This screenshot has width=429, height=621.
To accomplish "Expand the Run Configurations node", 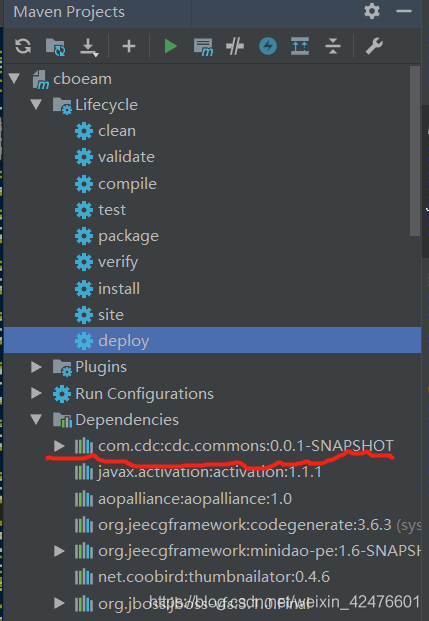I will [36, 393].
